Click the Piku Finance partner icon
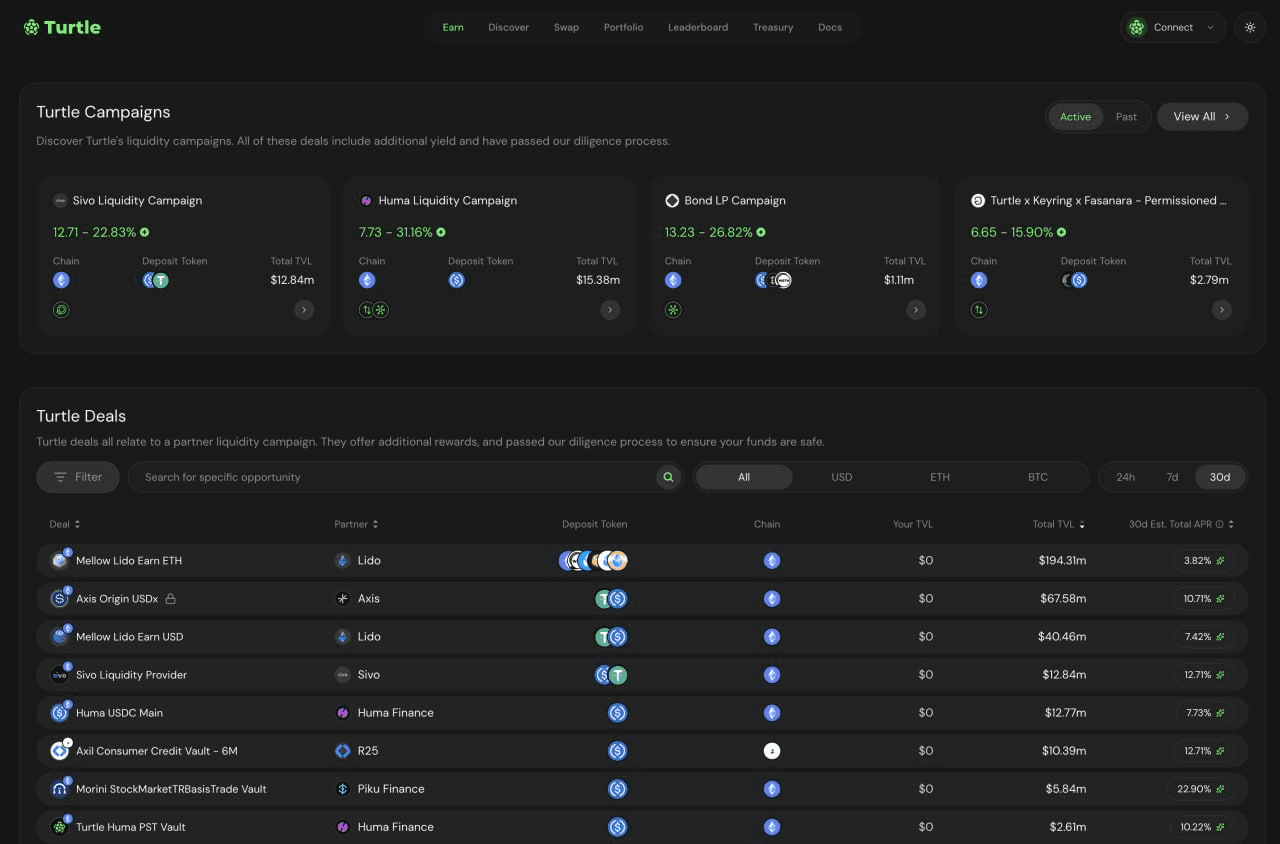Viewport: 1280px width, 844px height. 343,789
